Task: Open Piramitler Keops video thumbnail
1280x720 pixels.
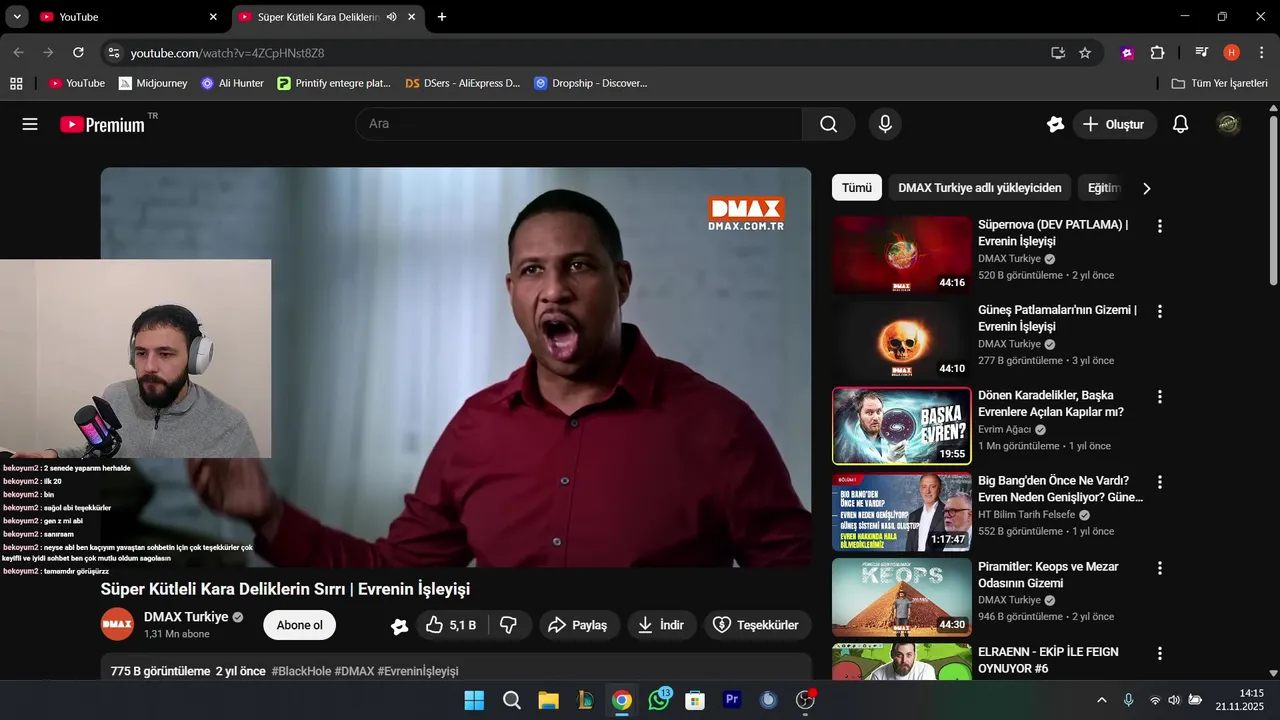Action: click(x=902, y=597)
